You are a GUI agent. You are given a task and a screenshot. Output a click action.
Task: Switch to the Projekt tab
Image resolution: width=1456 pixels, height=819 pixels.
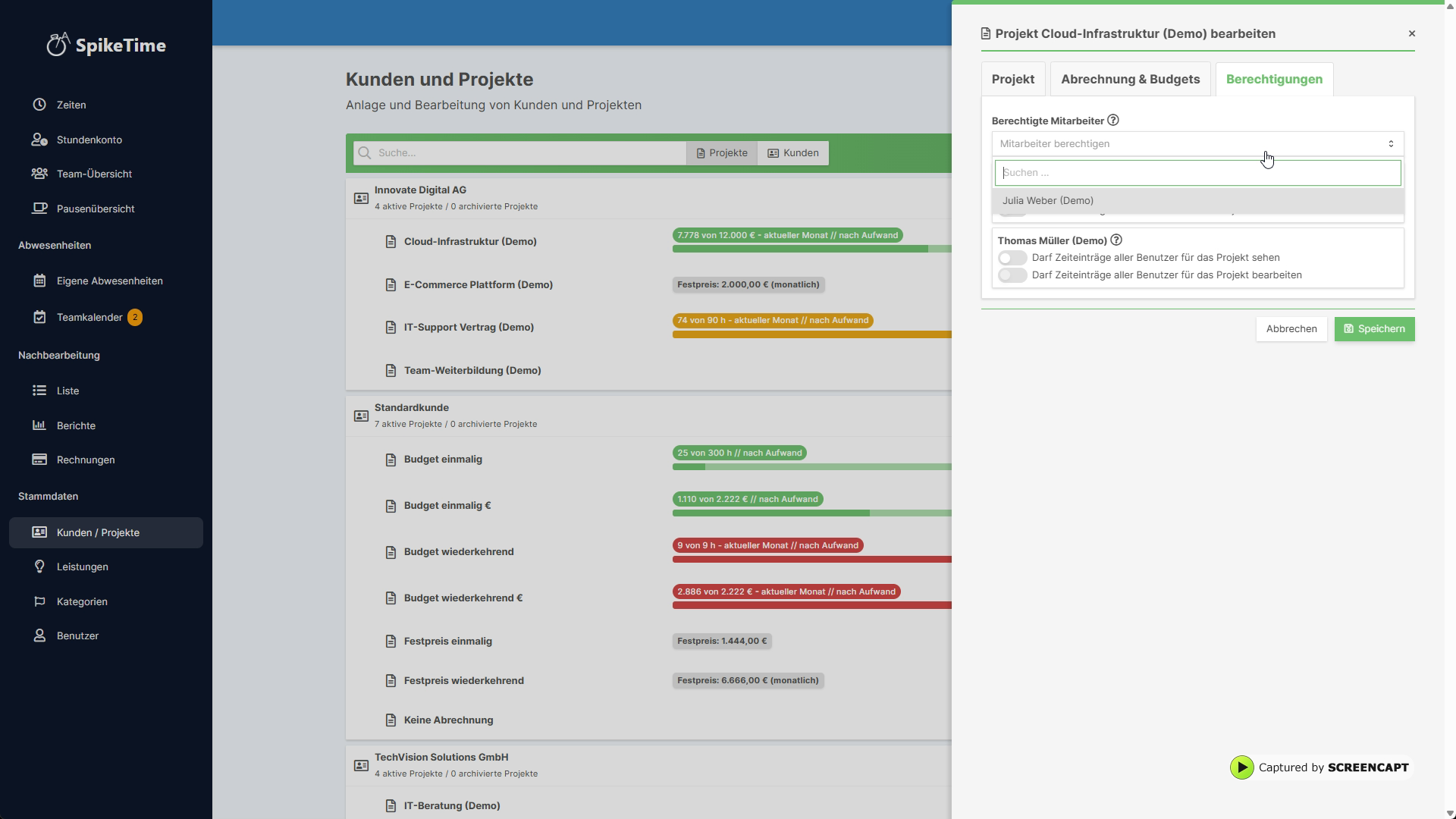[x=1012, y=80]
